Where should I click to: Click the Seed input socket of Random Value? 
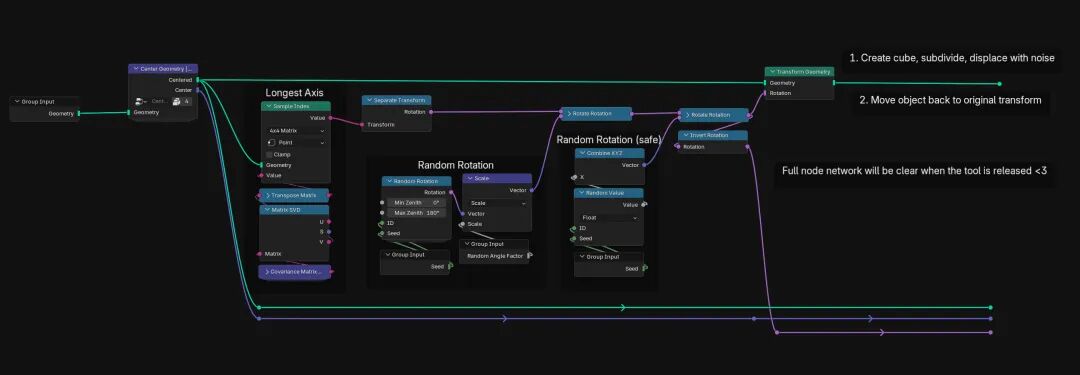(574, 239)
